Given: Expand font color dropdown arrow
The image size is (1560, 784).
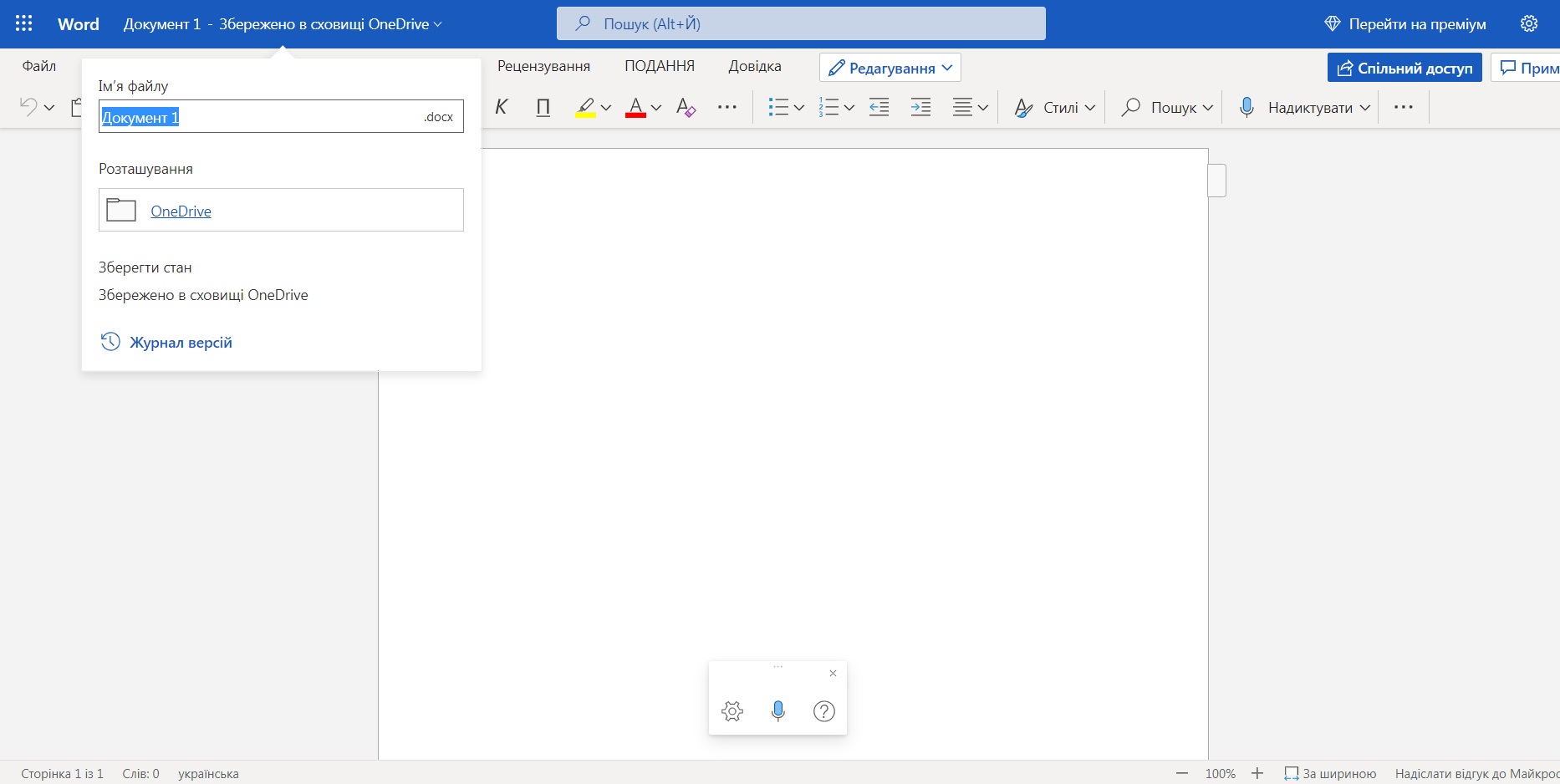Looking at the screenshot, I should coord(656,108).
